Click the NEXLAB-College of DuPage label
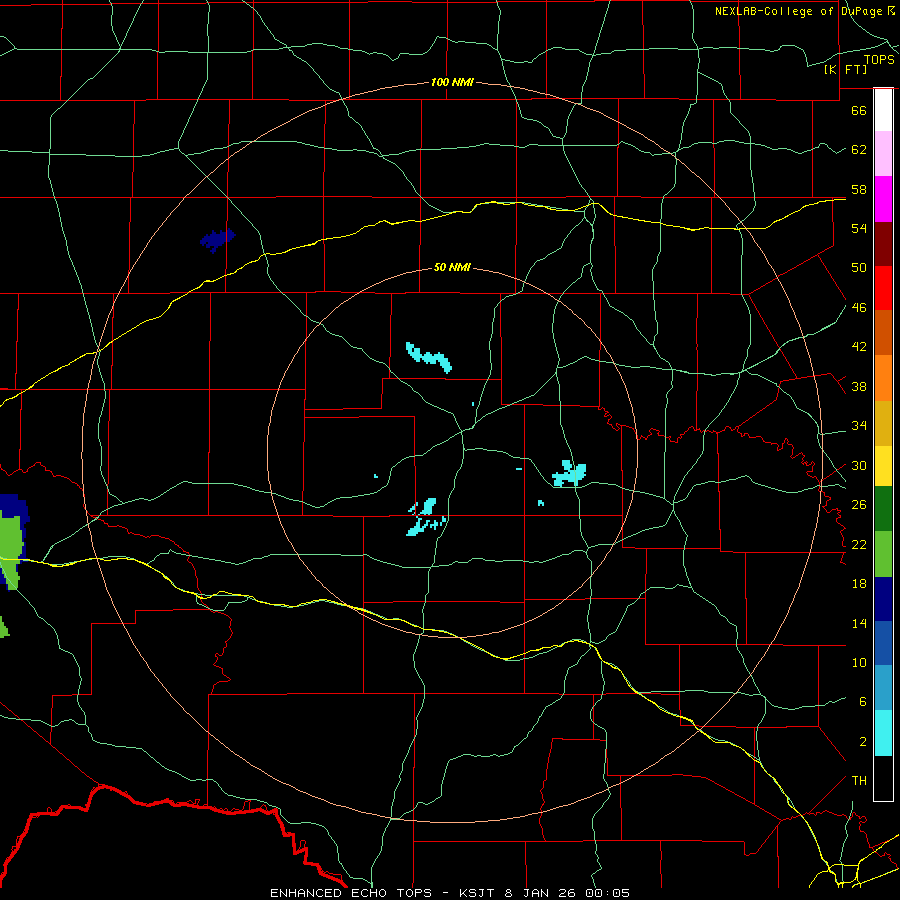 pyautogui.click(x=805, y=11)
